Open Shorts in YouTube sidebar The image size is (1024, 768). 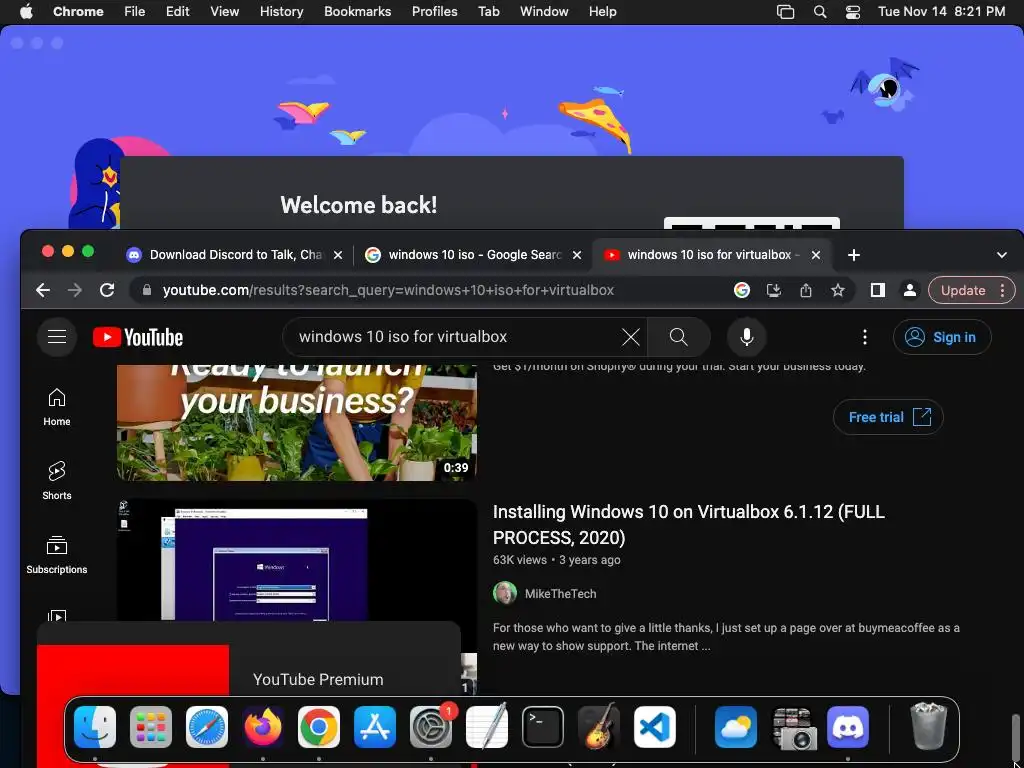[x=57, y=481]
